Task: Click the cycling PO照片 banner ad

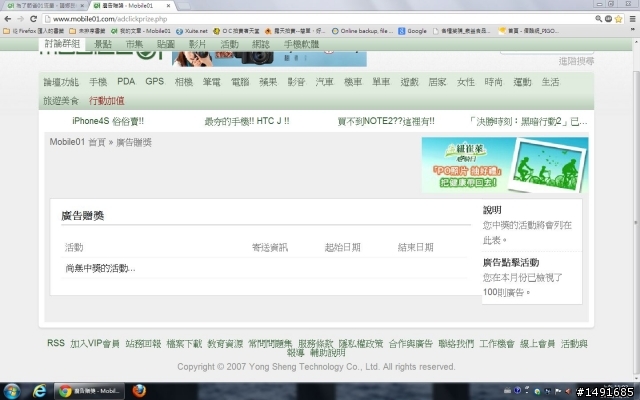Action: coord(505,165)
